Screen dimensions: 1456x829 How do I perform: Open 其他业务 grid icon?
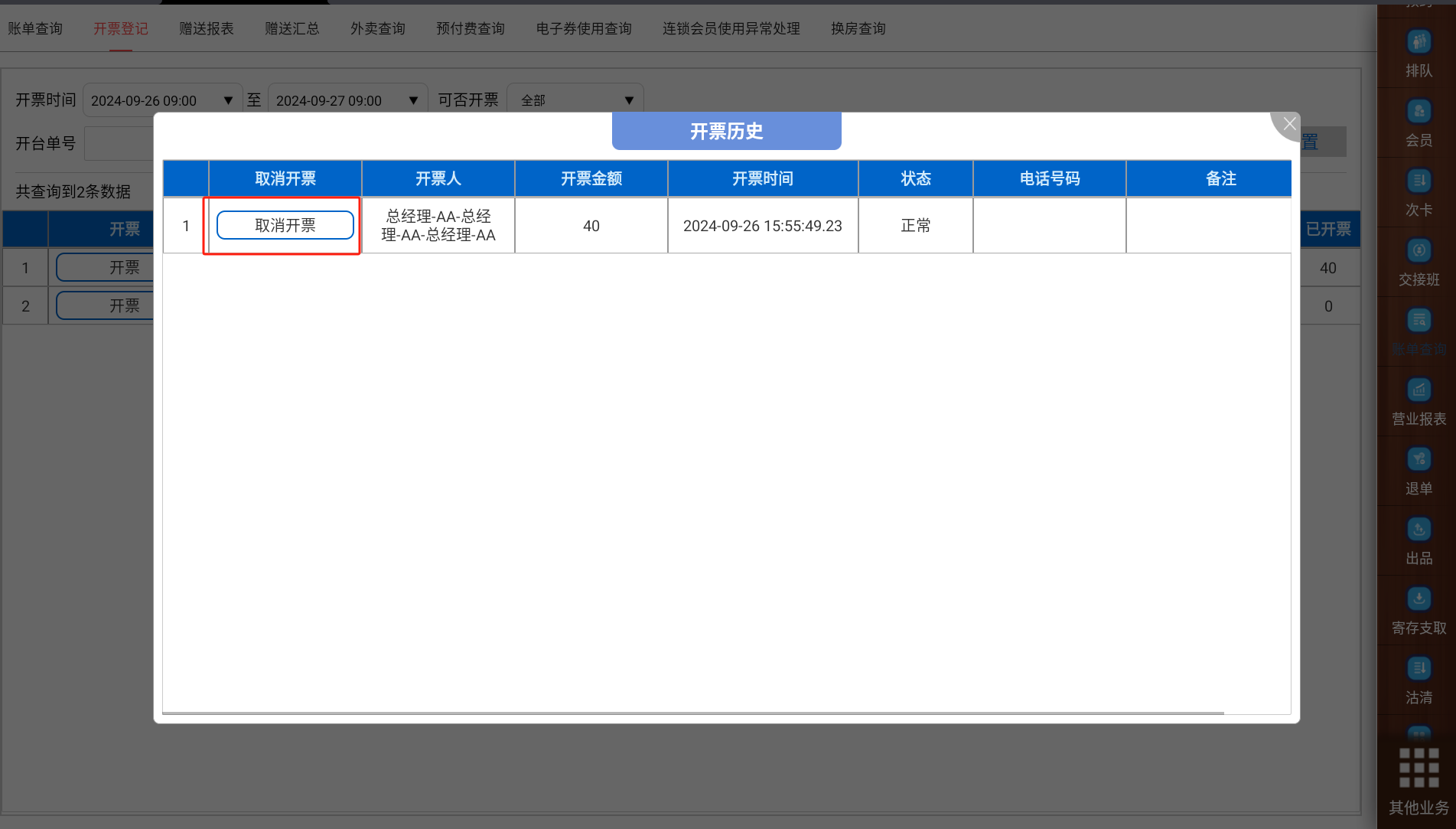[1419, 768]
